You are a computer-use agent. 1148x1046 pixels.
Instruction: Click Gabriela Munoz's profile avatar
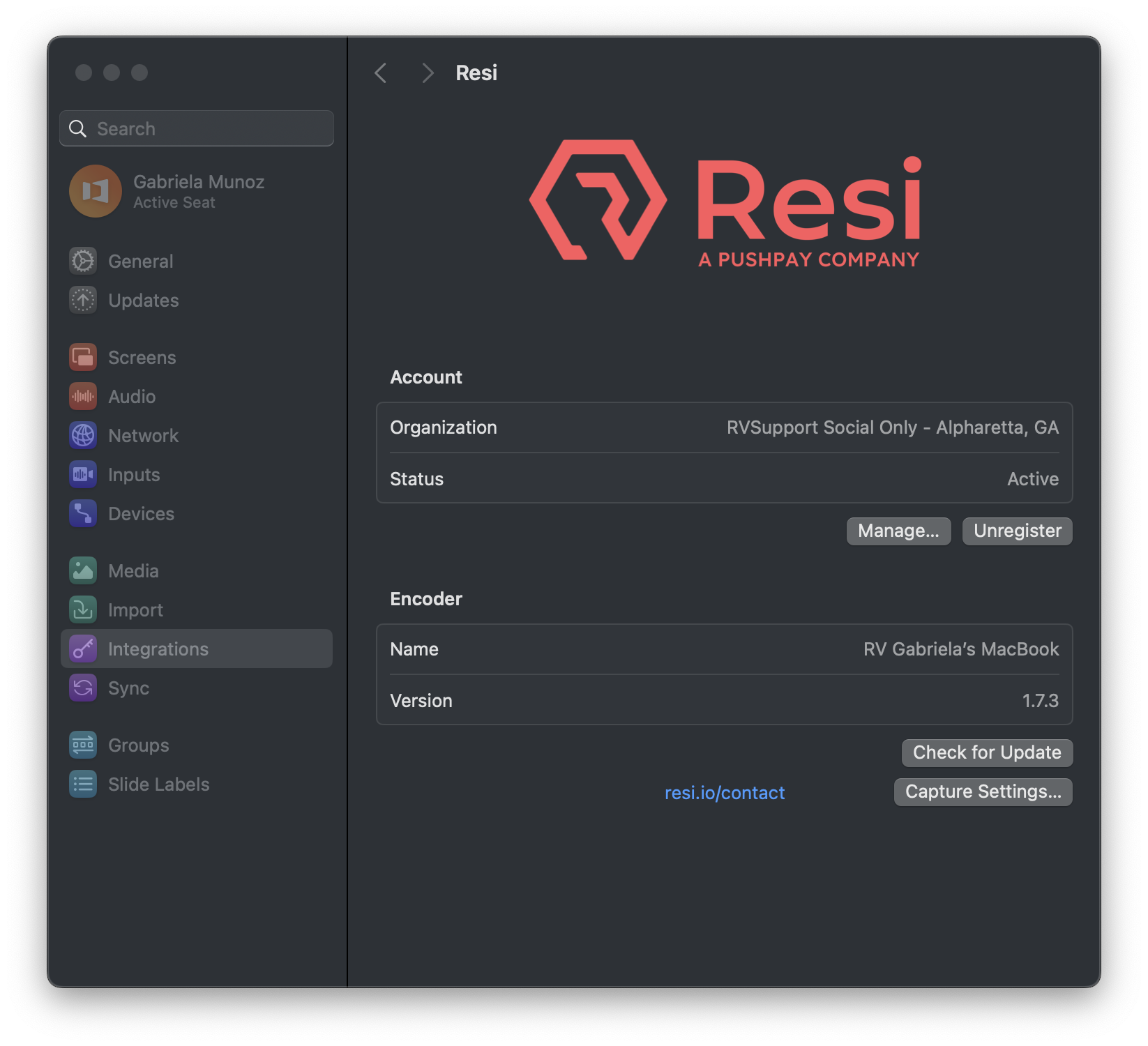(x=96, y=191)
